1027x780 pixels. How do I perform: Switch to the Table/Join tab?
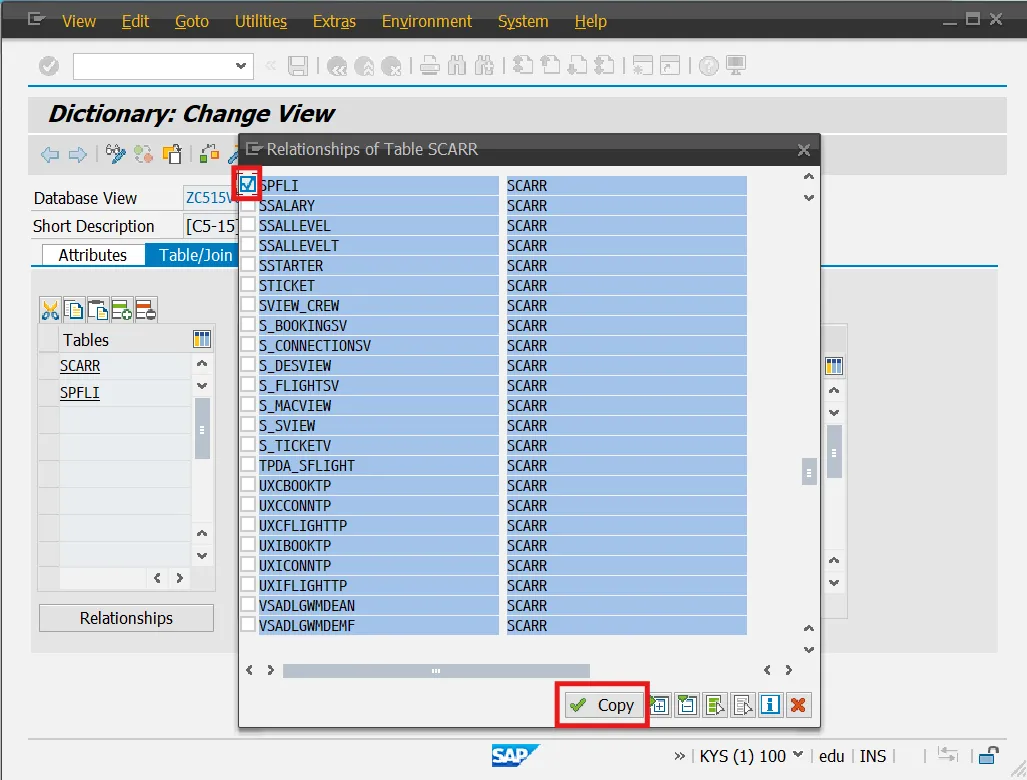click(x=193, y=255)
